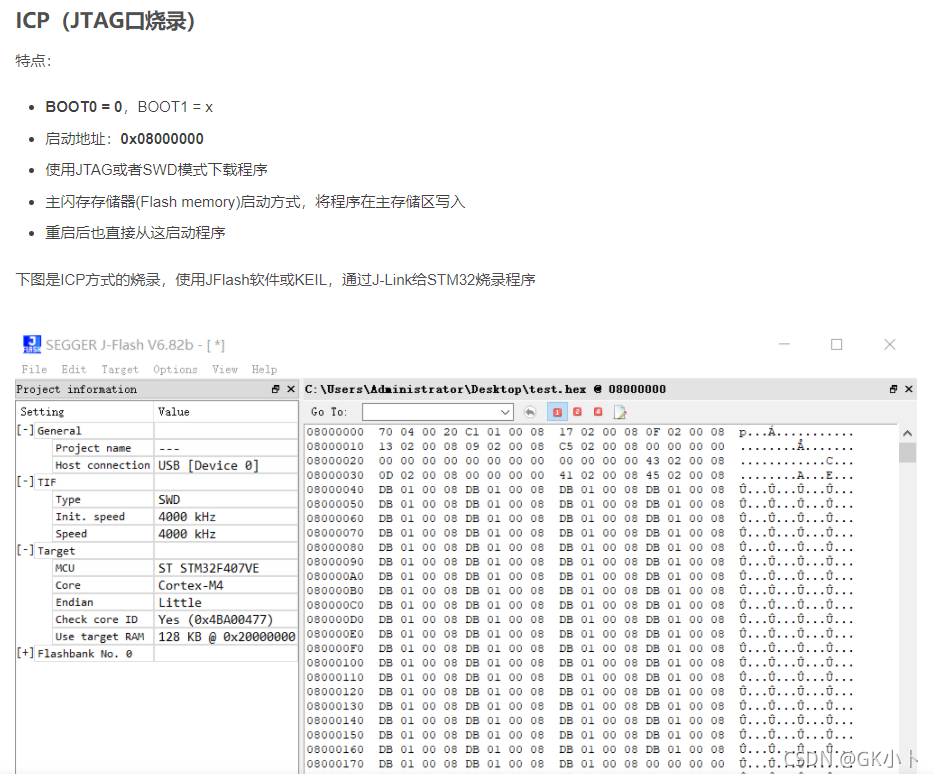Select the 2-byte display width icon
Viewport: 934px width, 777px height.
tap(577, 412)
